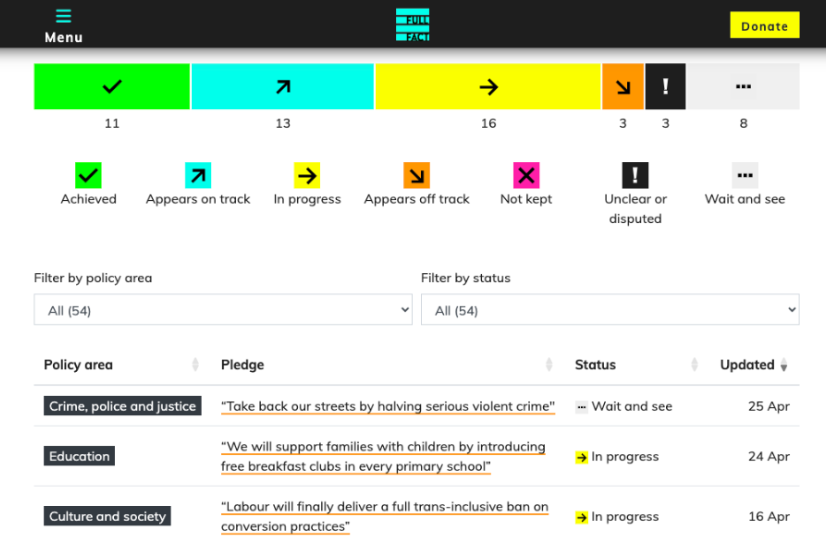Click the grey Wait and see legend icon

tap(745, 175)
